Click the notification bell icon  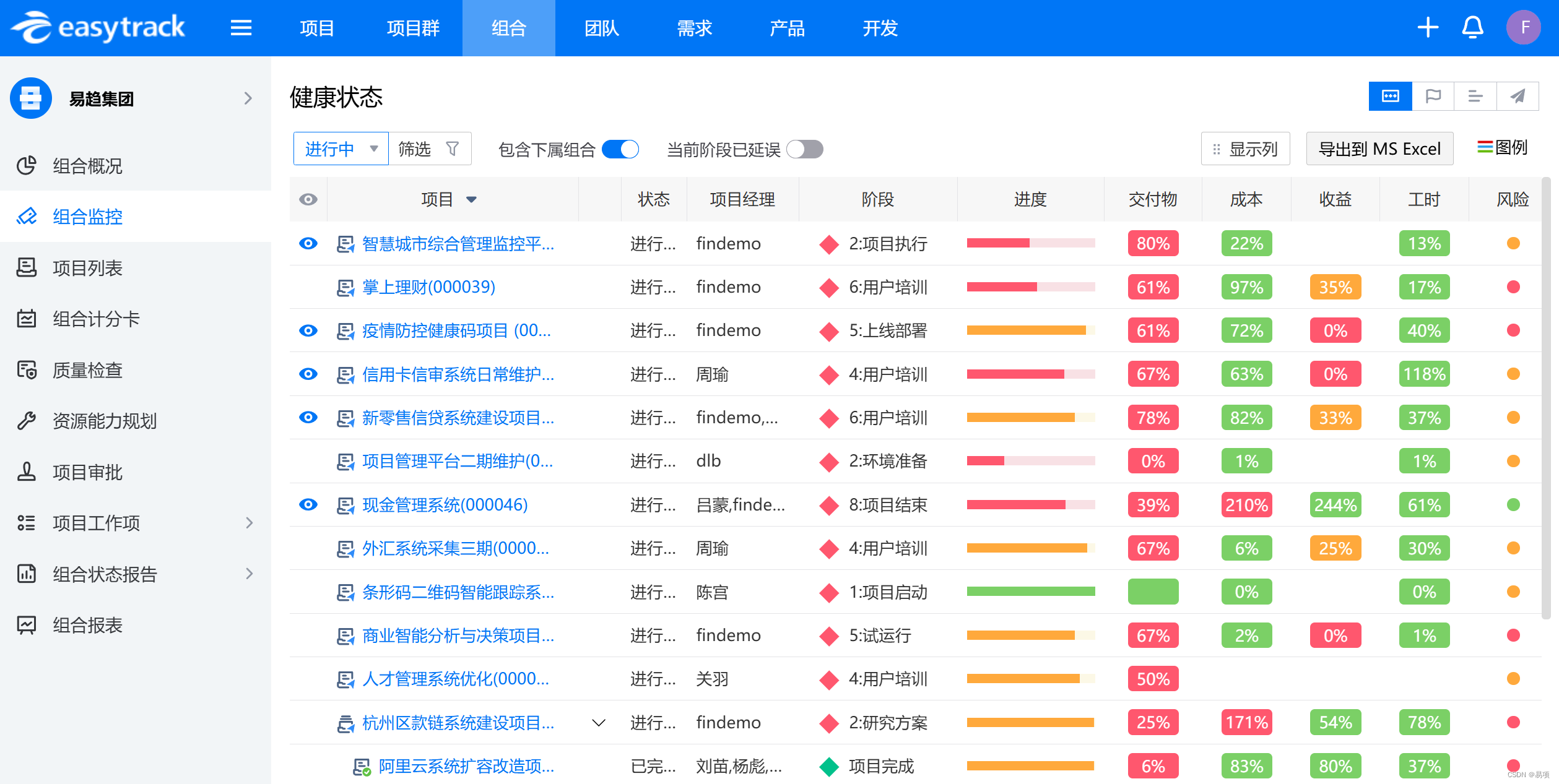pos(1472,28)
